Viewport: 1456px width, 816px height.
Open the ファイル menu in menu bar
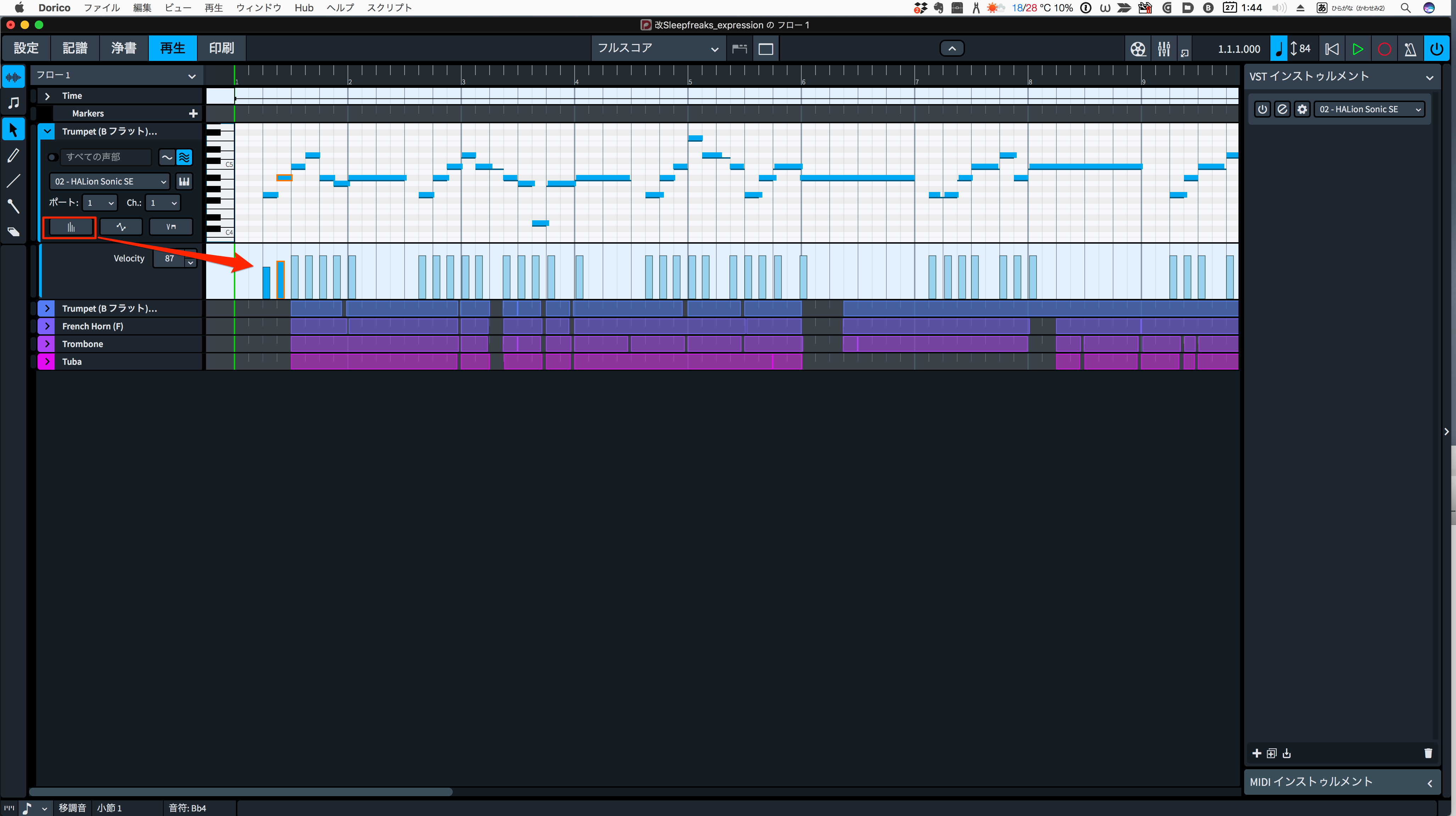click(102, 7)
